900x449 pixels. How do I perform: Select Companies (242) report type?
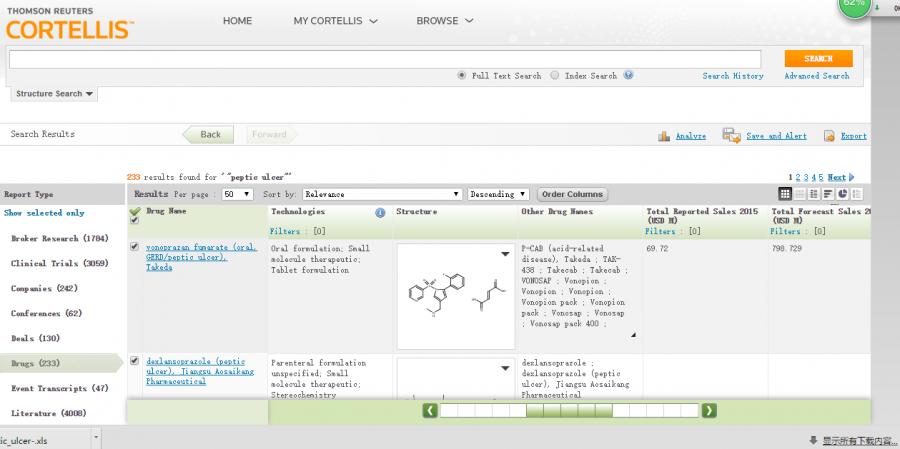[44, 288]
